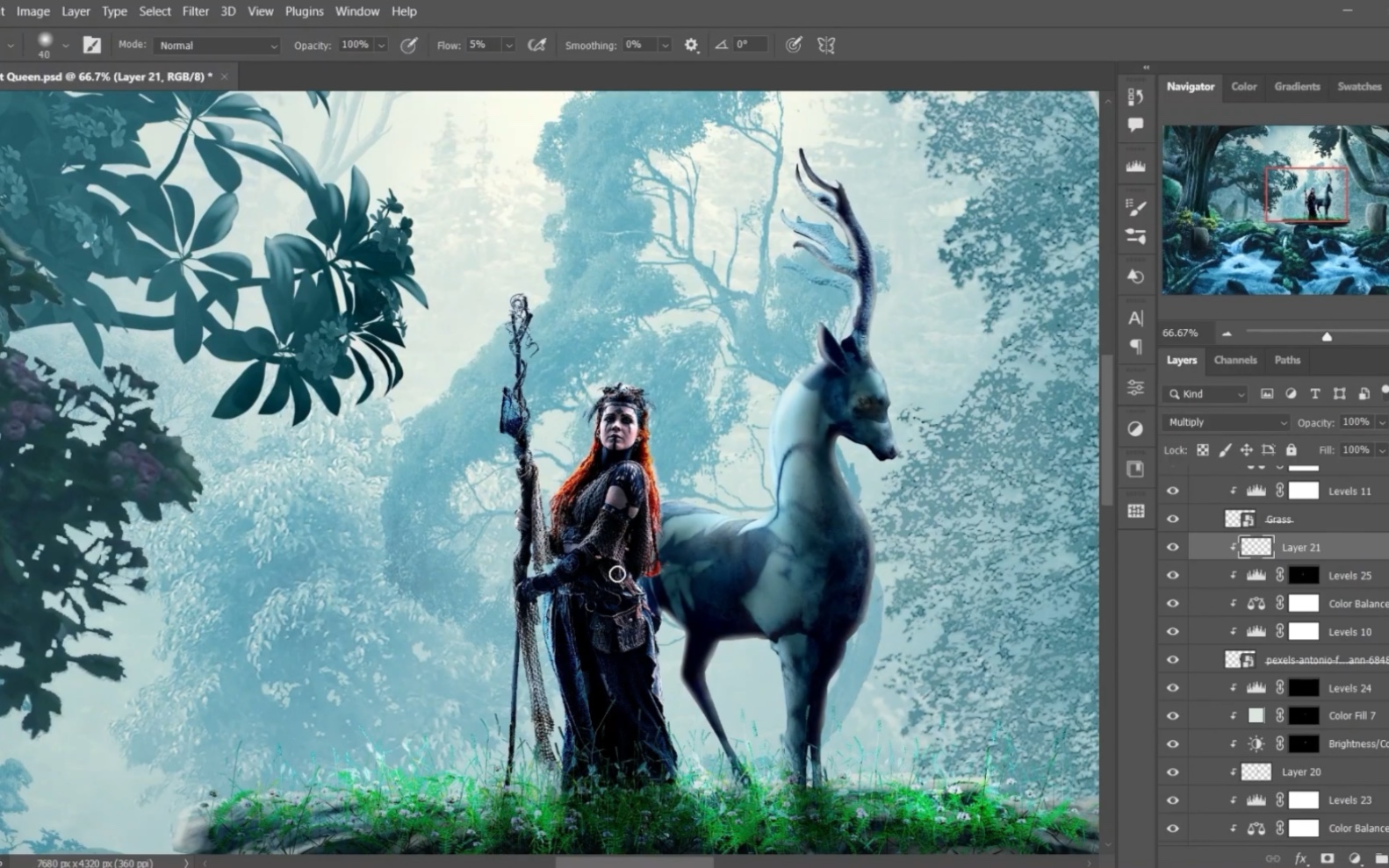Add a layer mask from panel bottom
This screenshot has height=868, width=1389.
[x=1328, y=858]
